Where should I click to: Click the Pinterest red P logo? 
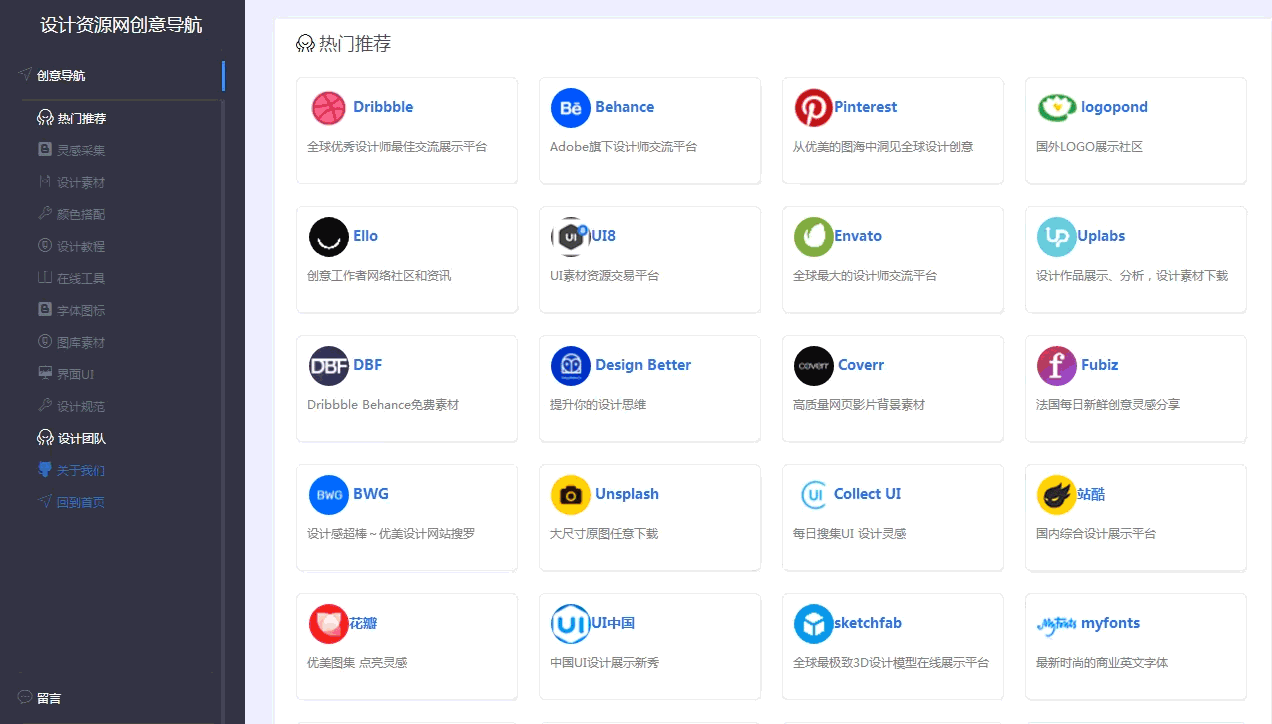pyautogui.click(x=814, y=108)
